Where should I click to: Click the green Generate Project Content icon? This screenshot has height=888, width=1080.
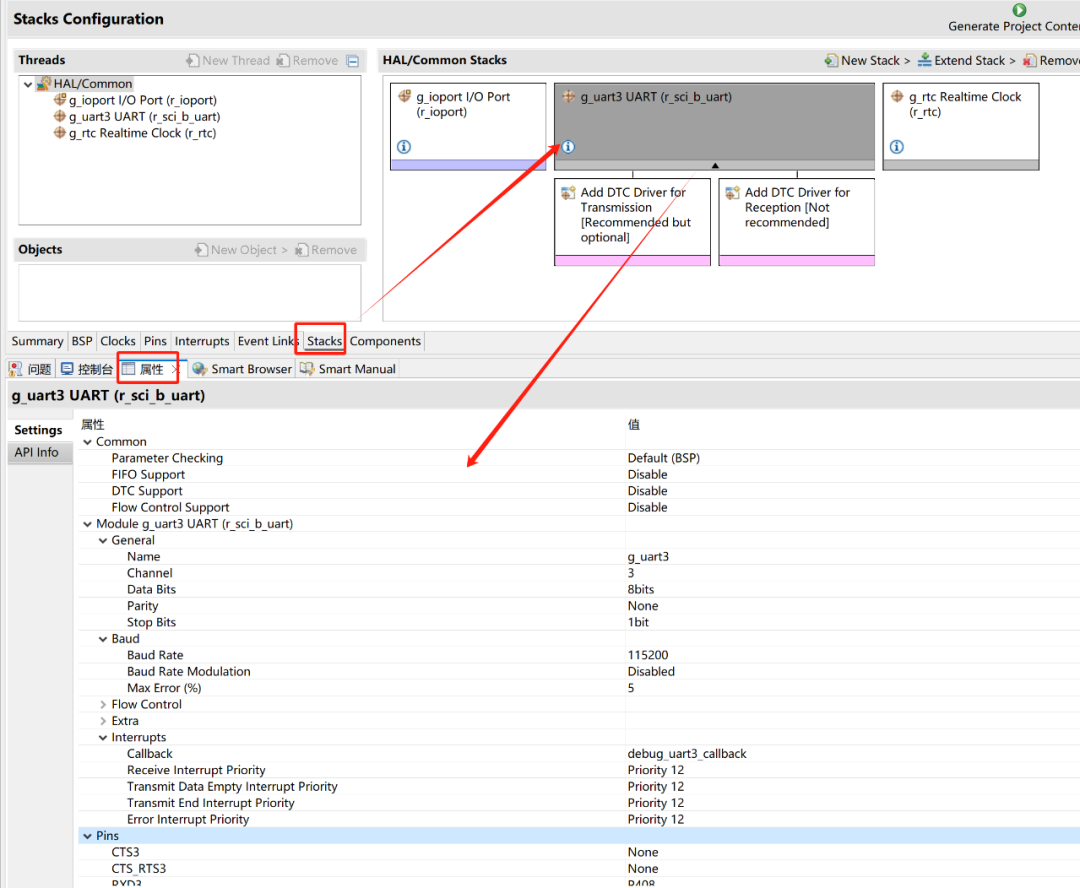click(x=1019, y=10)
